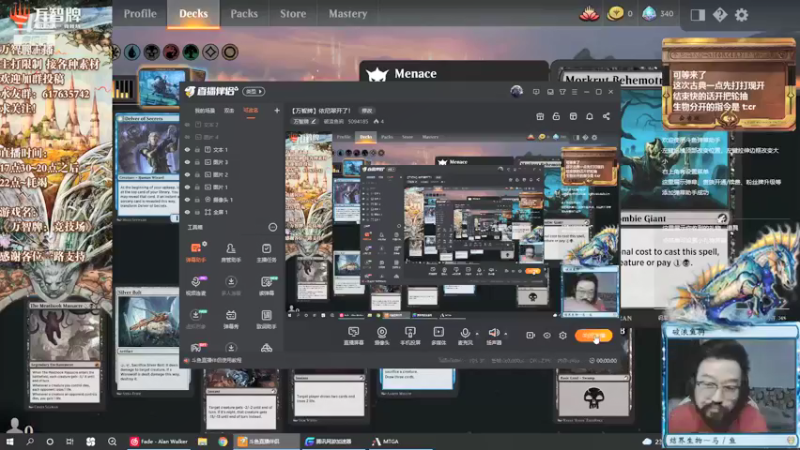Open the 视频连麦 tool icon
Viewport: 800px width, 450px height.
coord(195,285)
